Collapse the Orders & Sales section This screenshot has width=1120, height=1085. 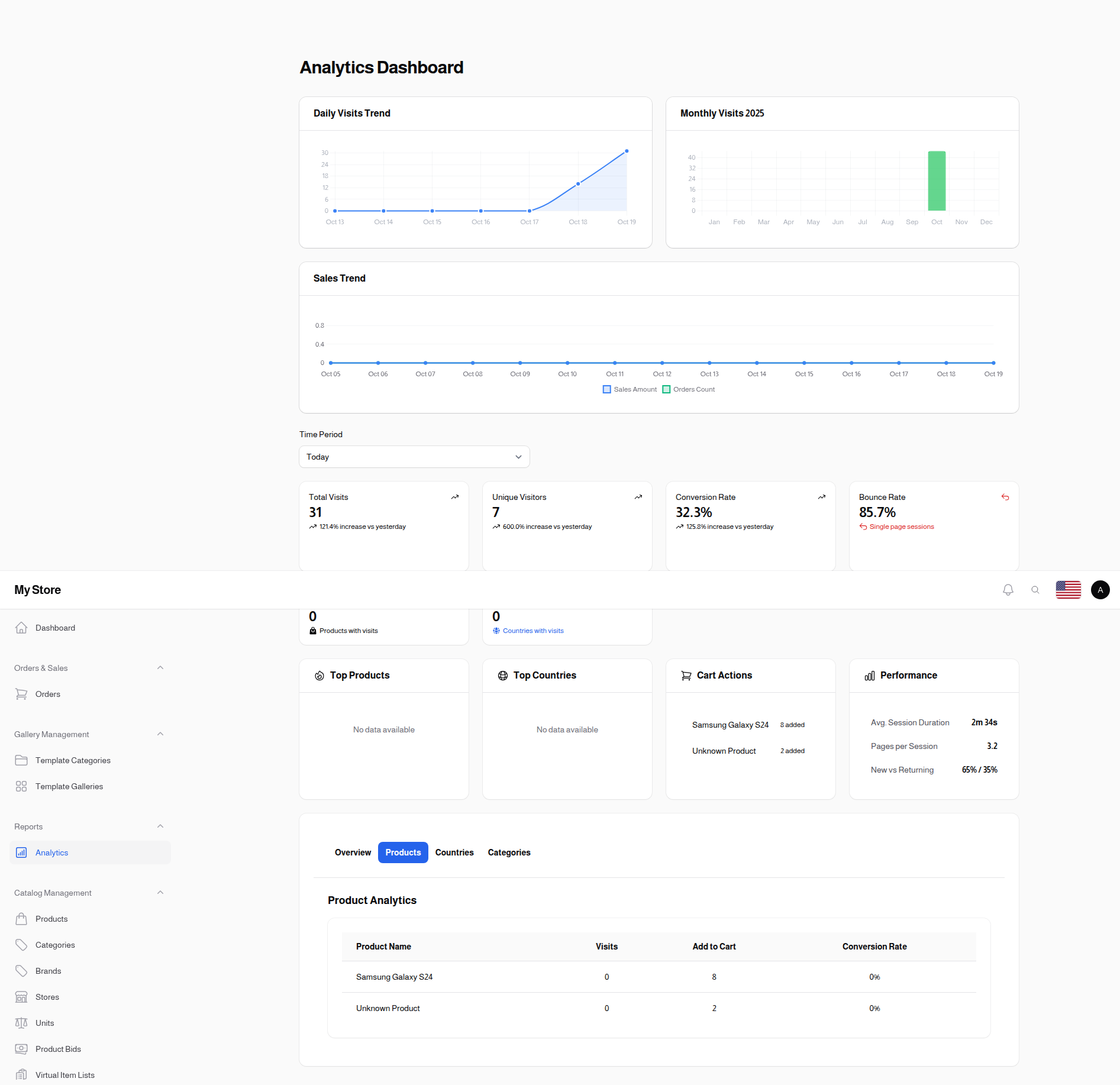[160, 667]
